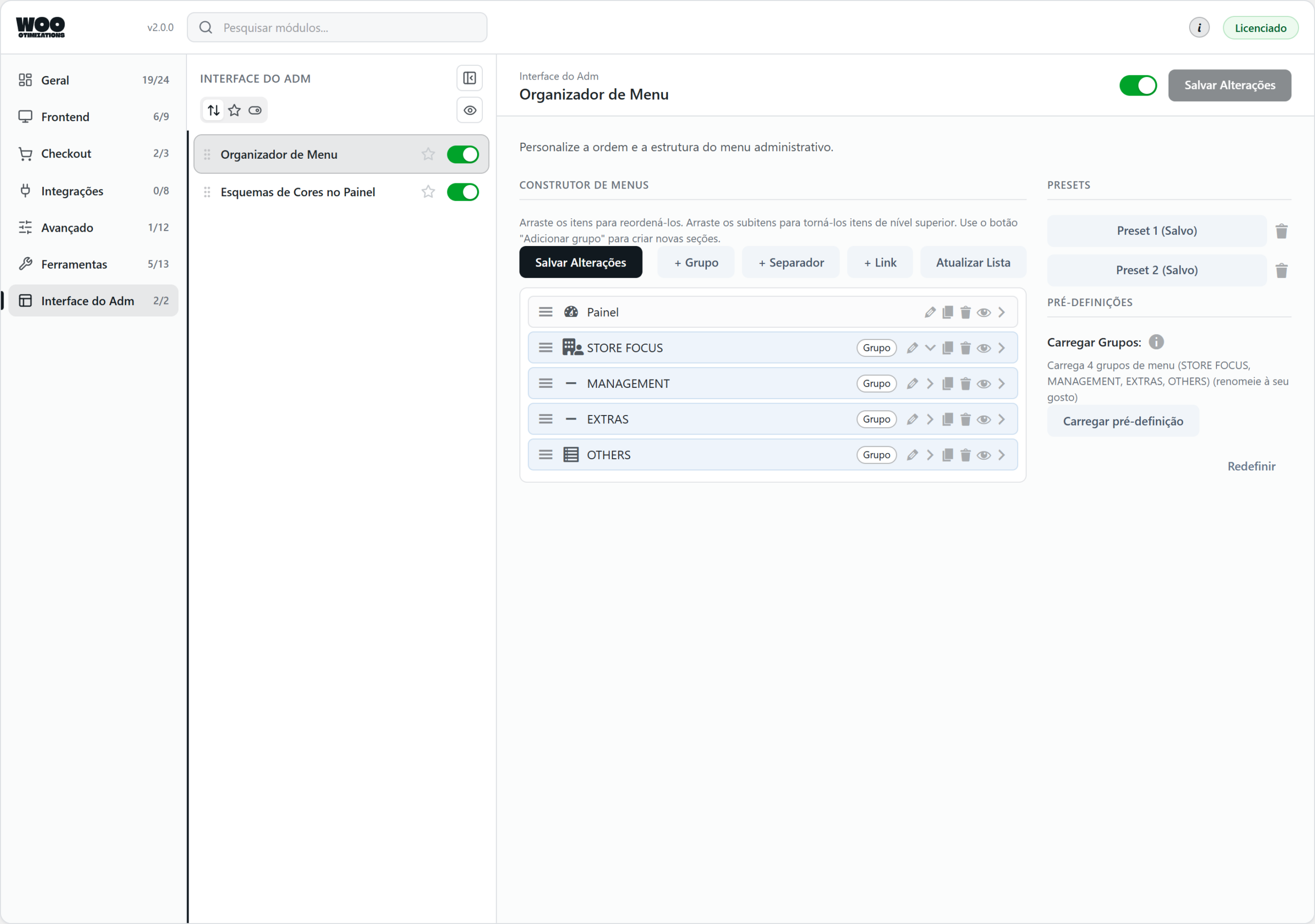Click the toggle-shaped filter icon in module toolbar

pyautogui.click(x=255, y=110)
